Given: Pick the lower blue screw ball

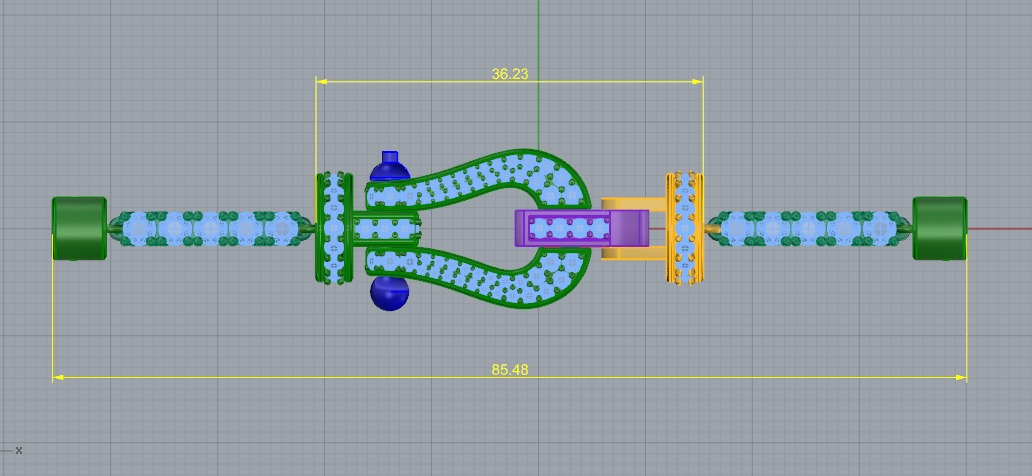Looking at the screenshot, I should tap(390, 293).
